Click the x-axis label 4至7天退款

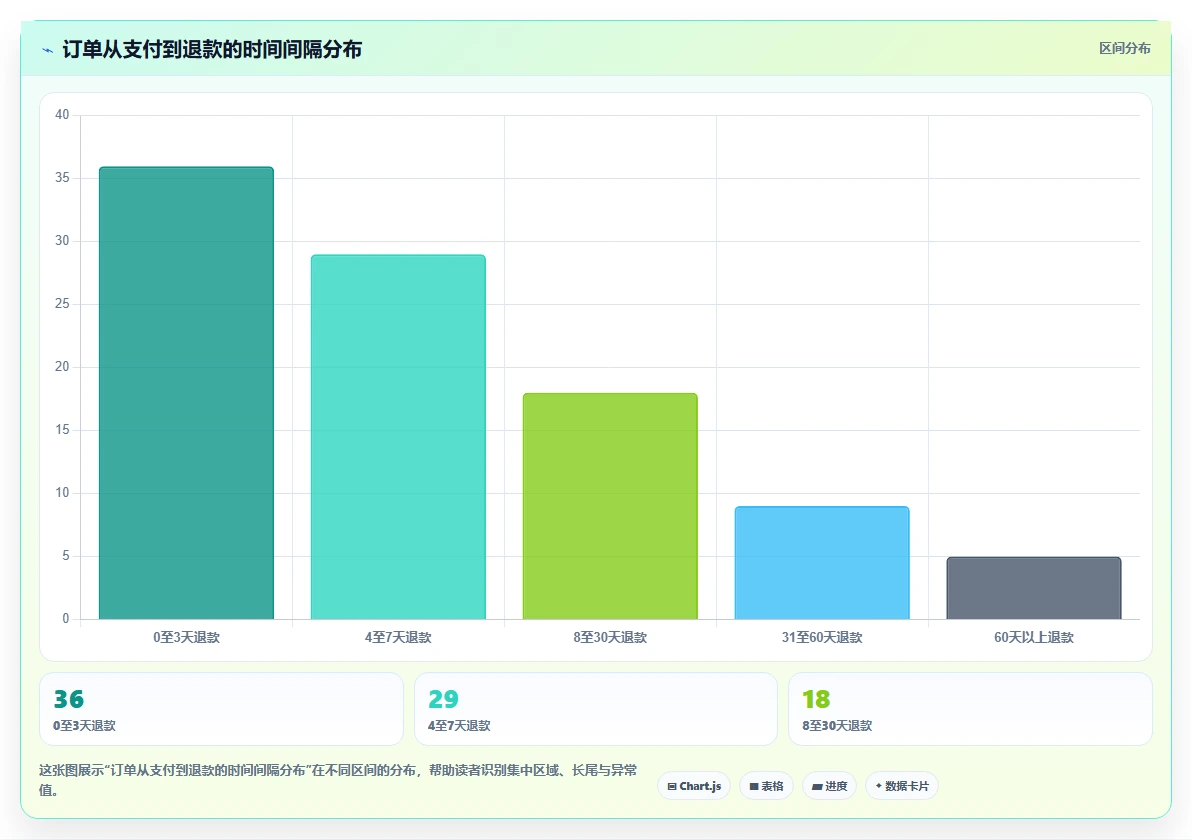pos(398,637)
